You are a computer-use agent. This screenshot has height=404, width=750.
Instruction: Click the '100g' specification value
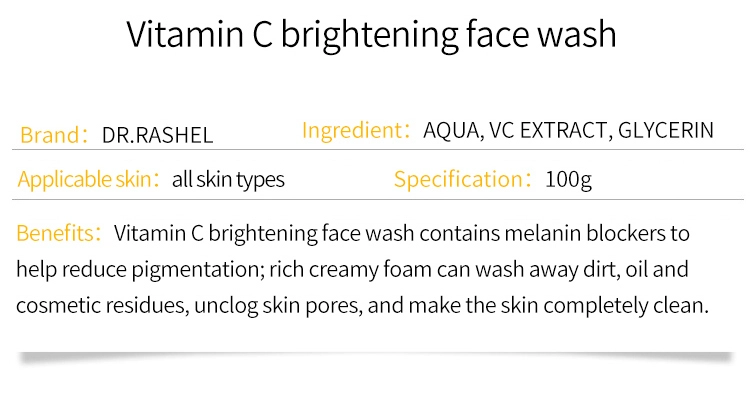pyautogui.click(x=568, y=181)
